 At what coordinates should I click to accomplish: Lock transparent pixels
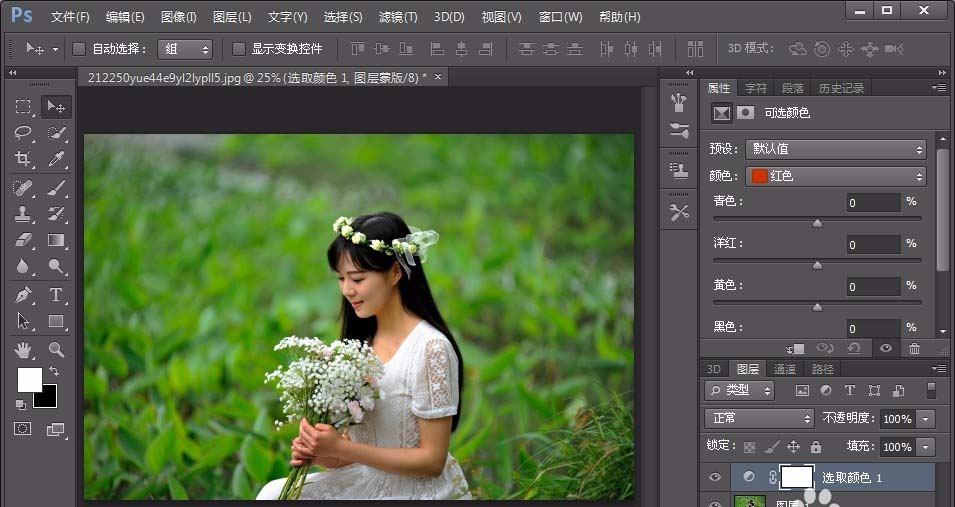point(750,447)
